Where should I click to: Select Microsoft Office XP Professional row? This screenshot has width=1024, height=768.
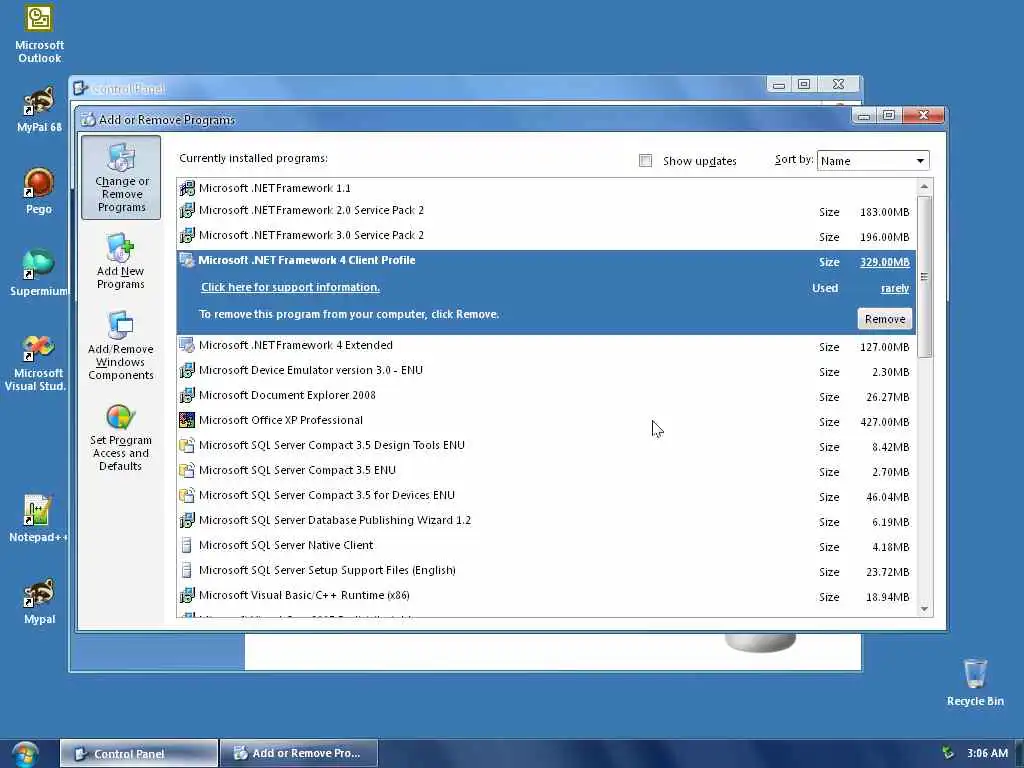point(546,421)
